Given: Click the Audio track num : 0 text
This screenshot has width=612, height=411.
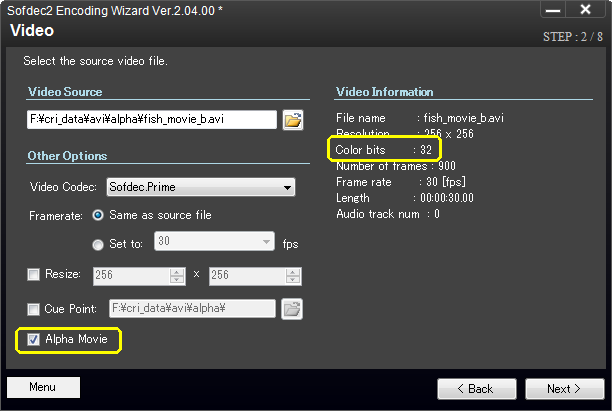Looking at the screenshot, I should 388,214.
